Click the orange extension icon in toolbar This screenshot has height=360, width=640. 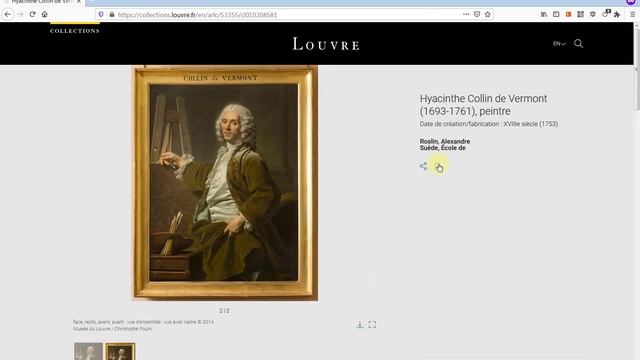pyautogui.click(x=568, y=14)
